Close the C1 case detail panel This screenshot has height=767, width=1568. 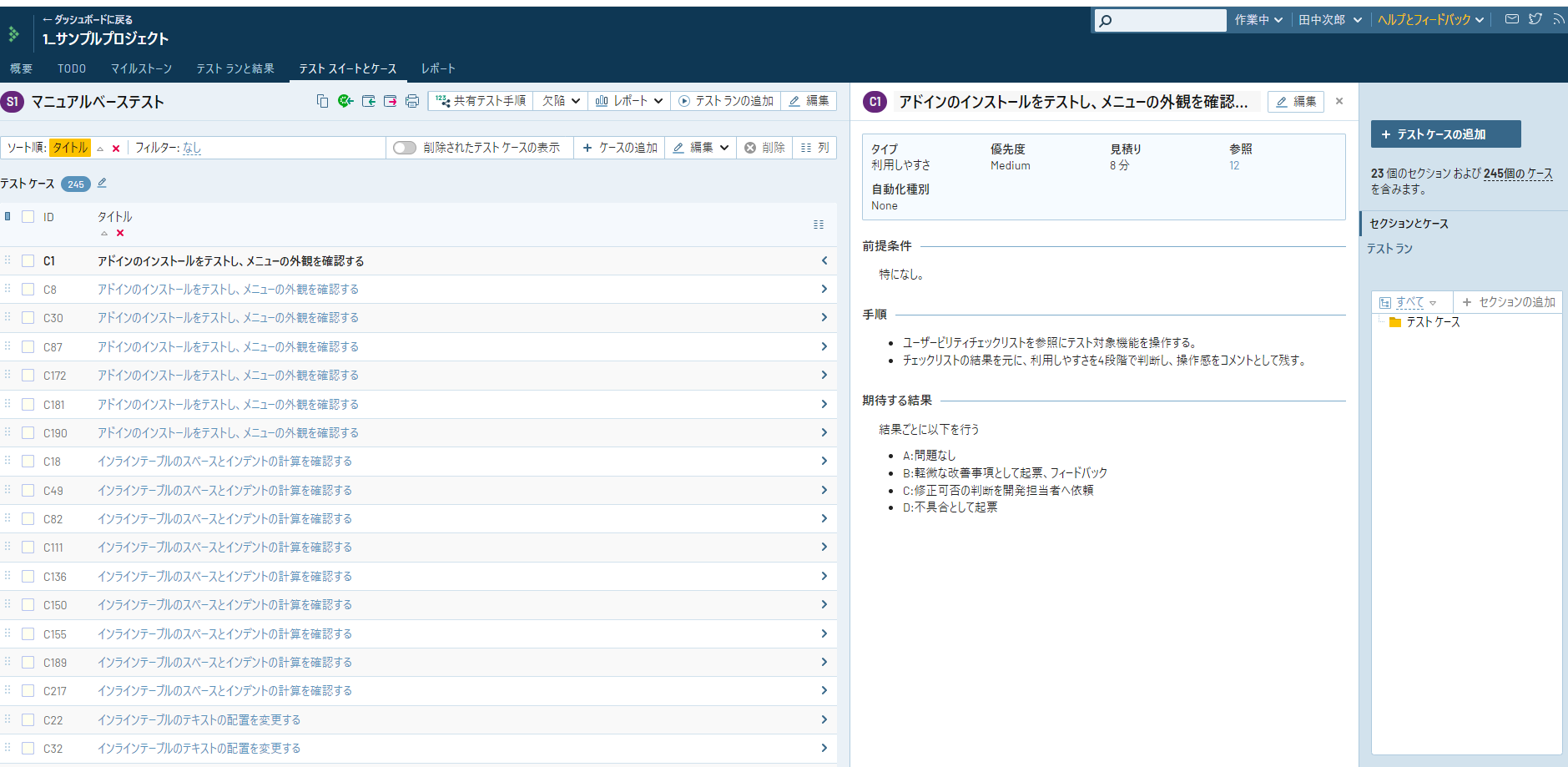(x=1339, y=101)
